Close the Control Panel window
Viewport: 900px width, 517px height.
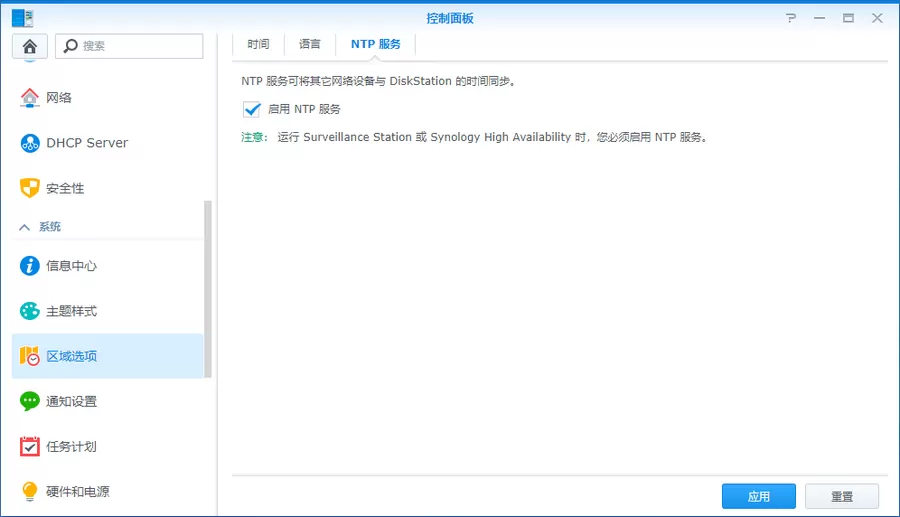tap(877, 18)
